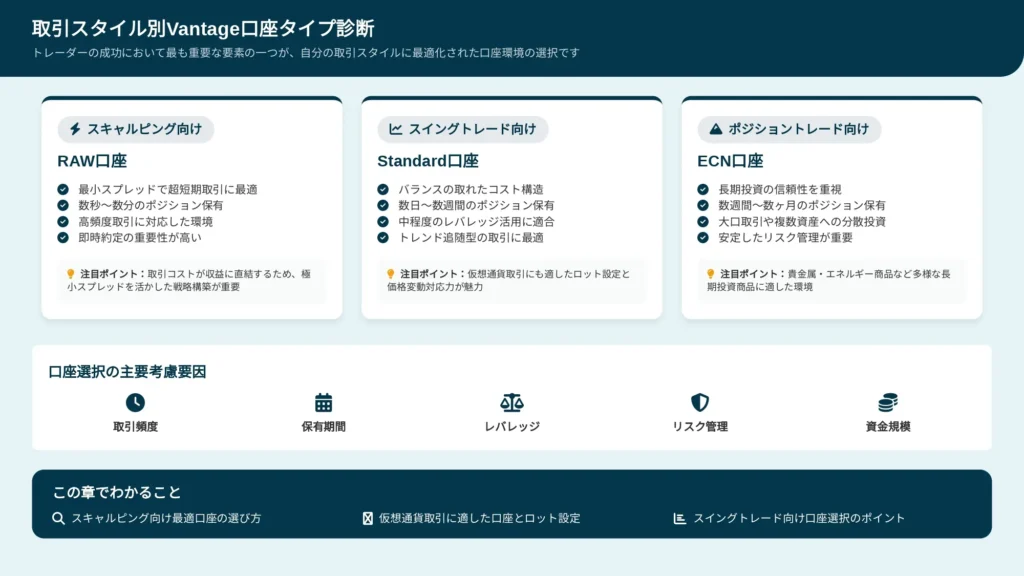Click the check icon beside 高頻度取引に対応した環境
Screen dimensions: 1024x576
click(63, 221)
